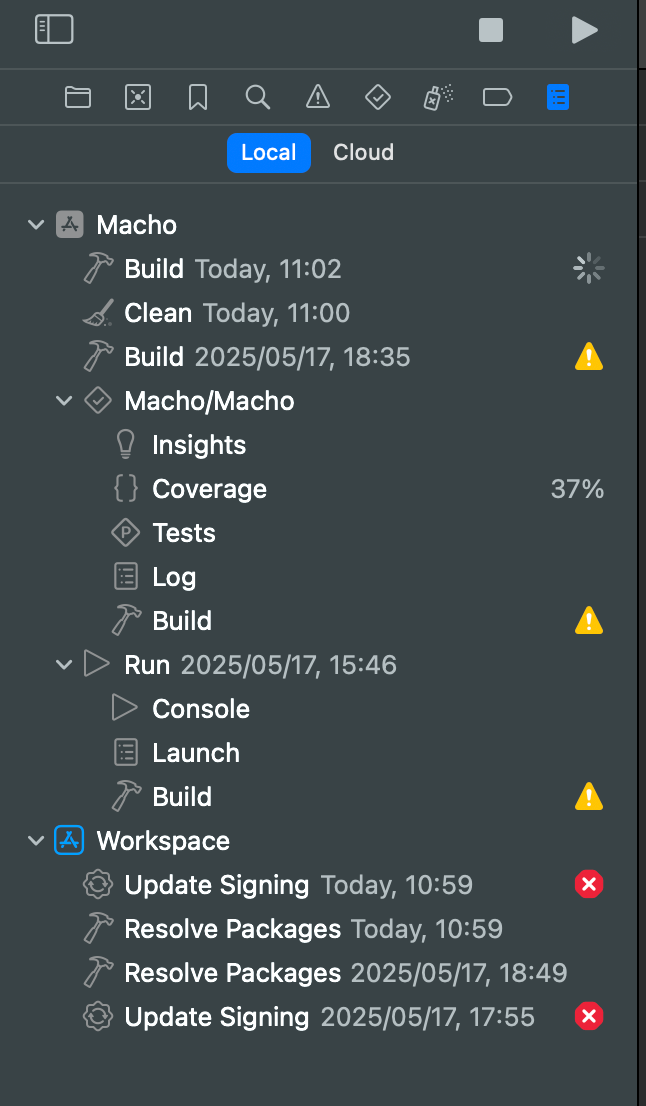Click the error badge on today's Update Signing
This screenshot has height=1106, width=646.
[589, 885]
